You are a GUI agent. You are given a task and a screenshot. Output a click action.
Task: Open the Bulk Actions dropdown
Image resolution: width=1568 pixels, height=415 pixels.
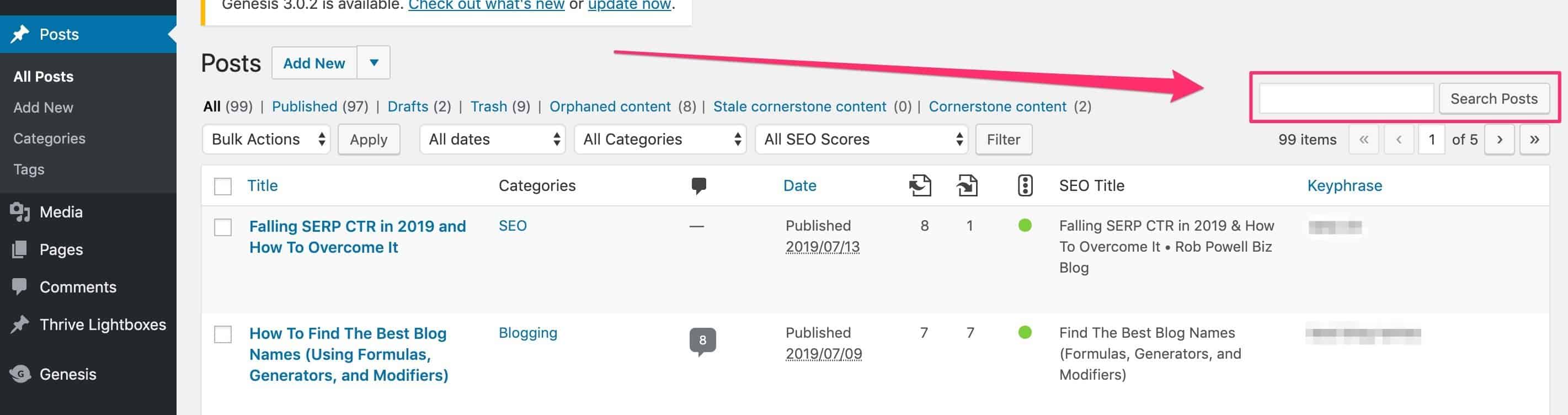(x=266, y=140)
